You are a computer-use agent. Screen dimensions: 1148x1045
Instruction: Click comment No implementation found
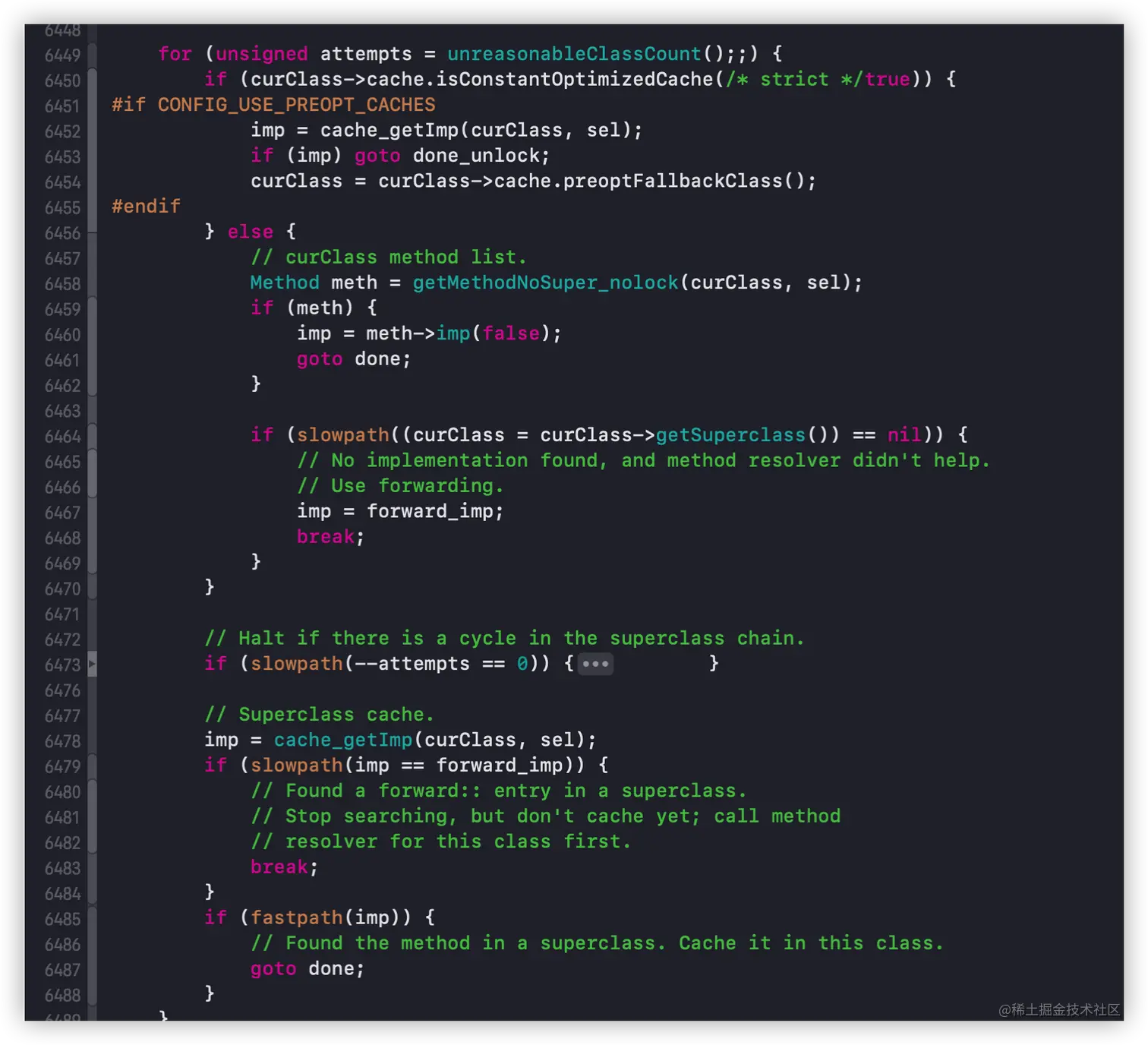[x=644, y=461]
